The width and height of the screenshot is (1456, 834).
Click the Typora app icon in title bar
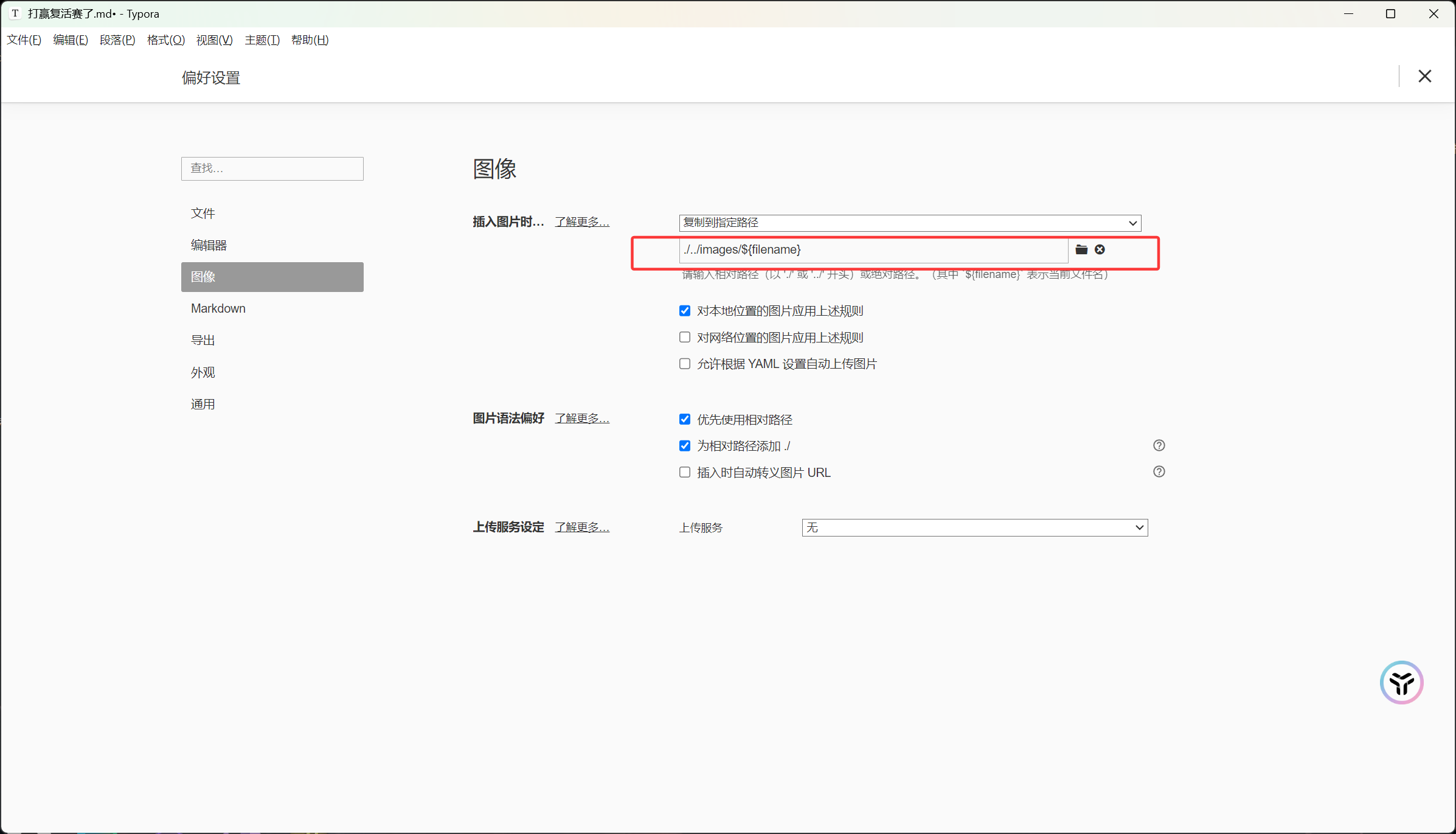15,13
